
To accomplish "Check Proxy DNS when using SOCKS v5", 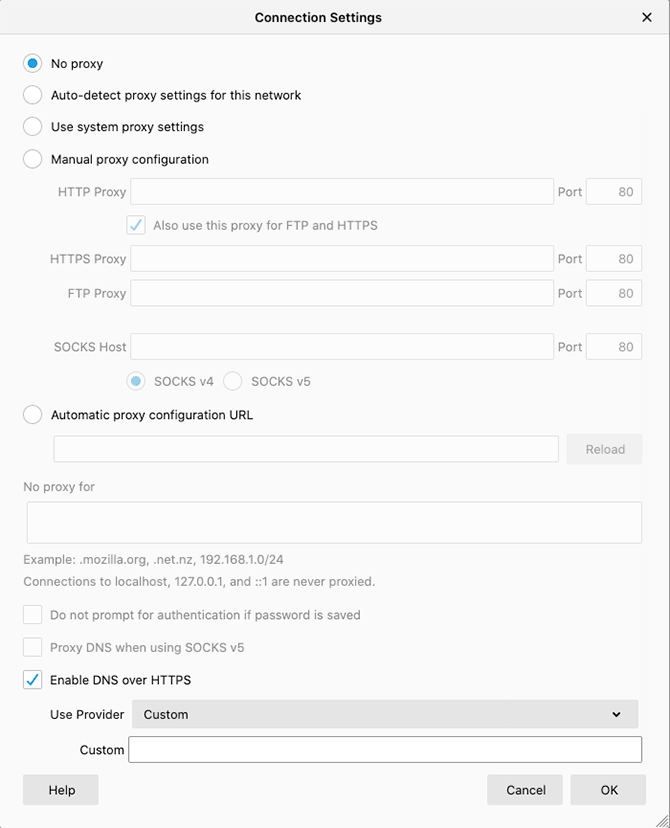I will point(32,647).
